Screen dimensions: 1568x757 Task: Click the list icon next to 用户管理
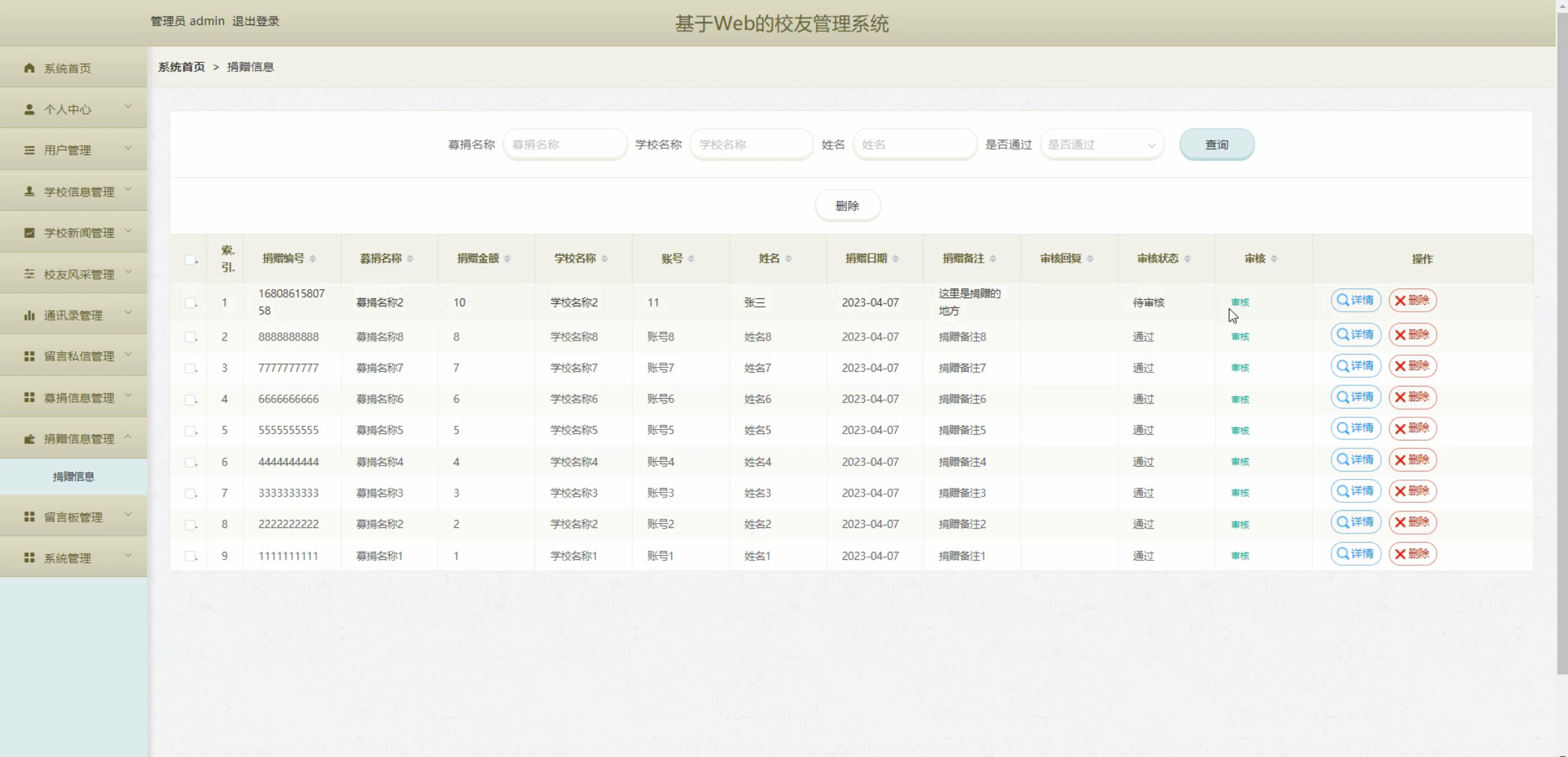pos(29,150)
